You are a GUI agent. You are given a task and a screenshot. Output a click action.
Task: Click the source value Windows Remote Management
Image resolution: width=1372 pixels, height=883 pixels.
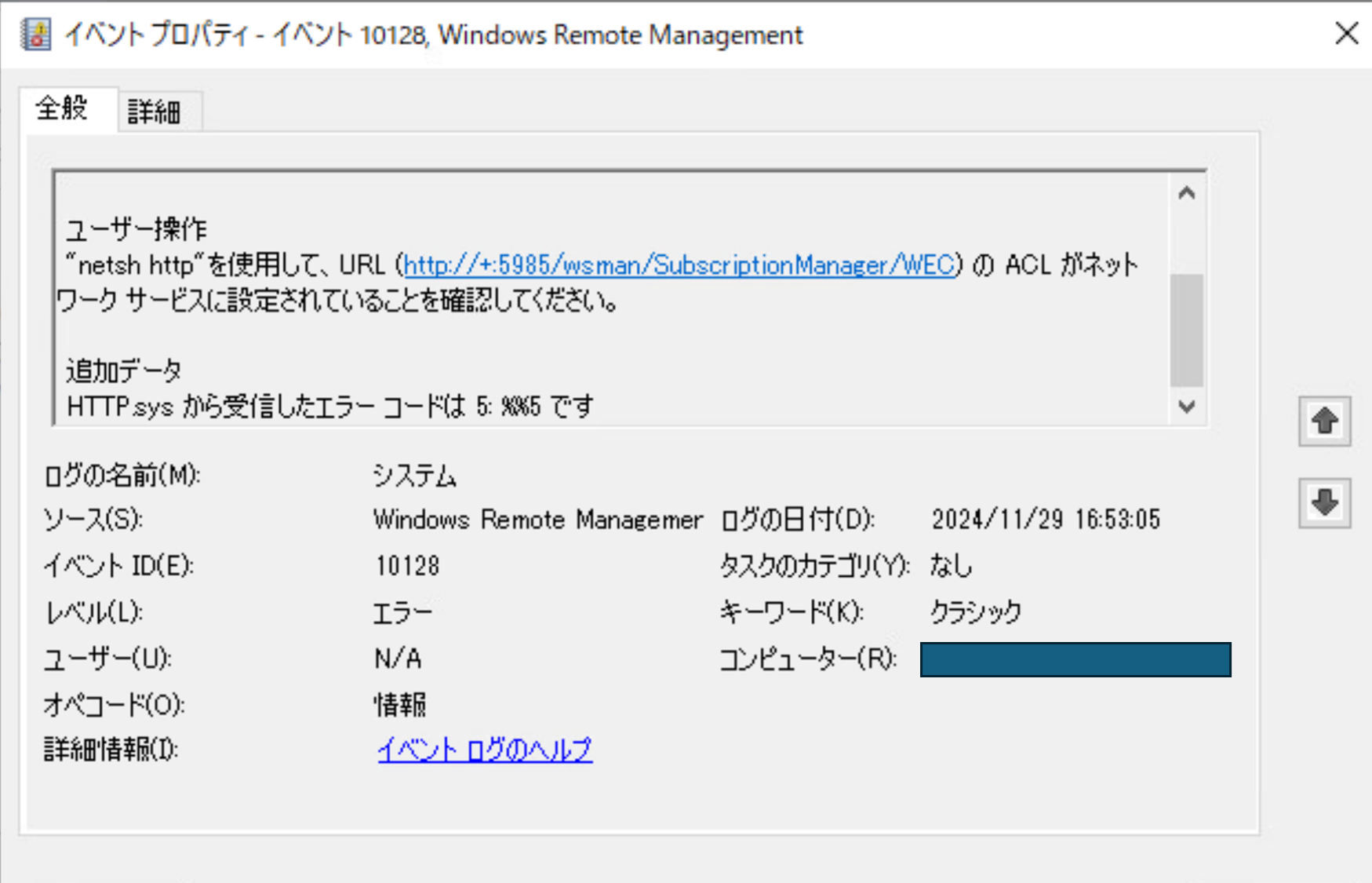tap(538, 520)
